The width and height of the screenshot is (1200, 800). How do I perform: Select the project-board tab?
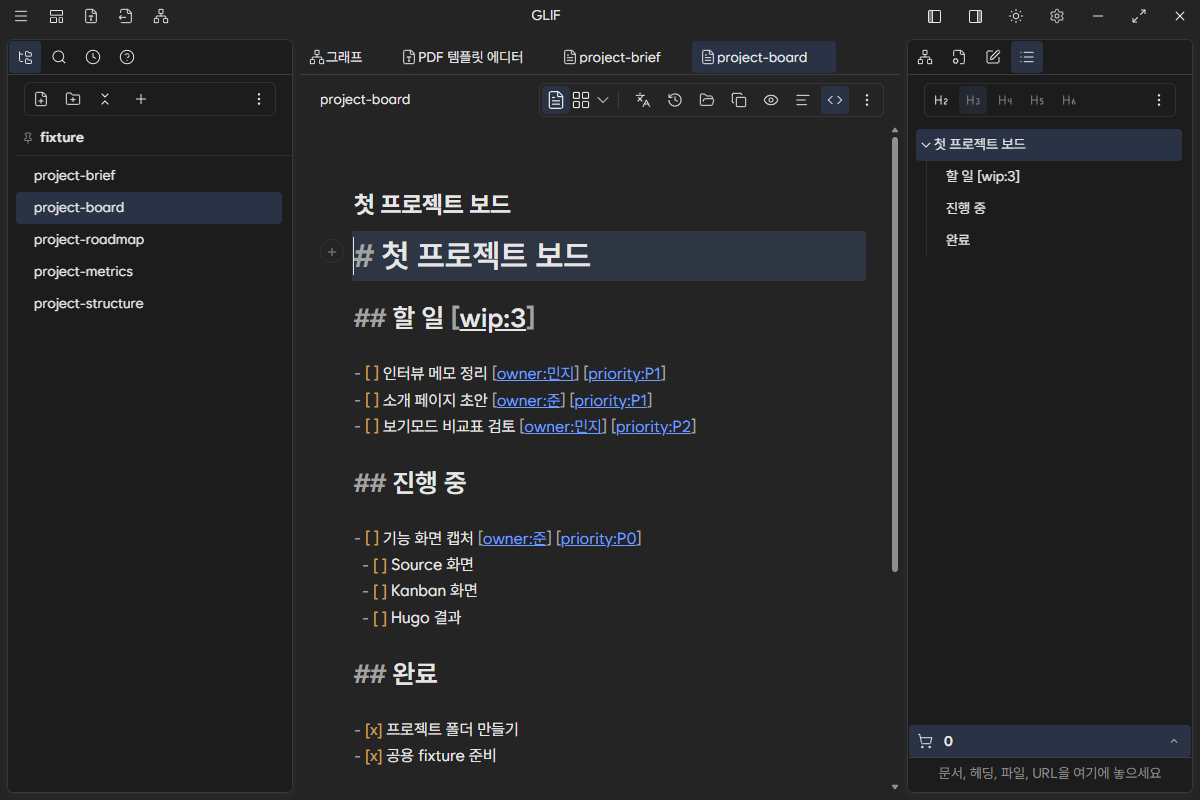point(763,57)
